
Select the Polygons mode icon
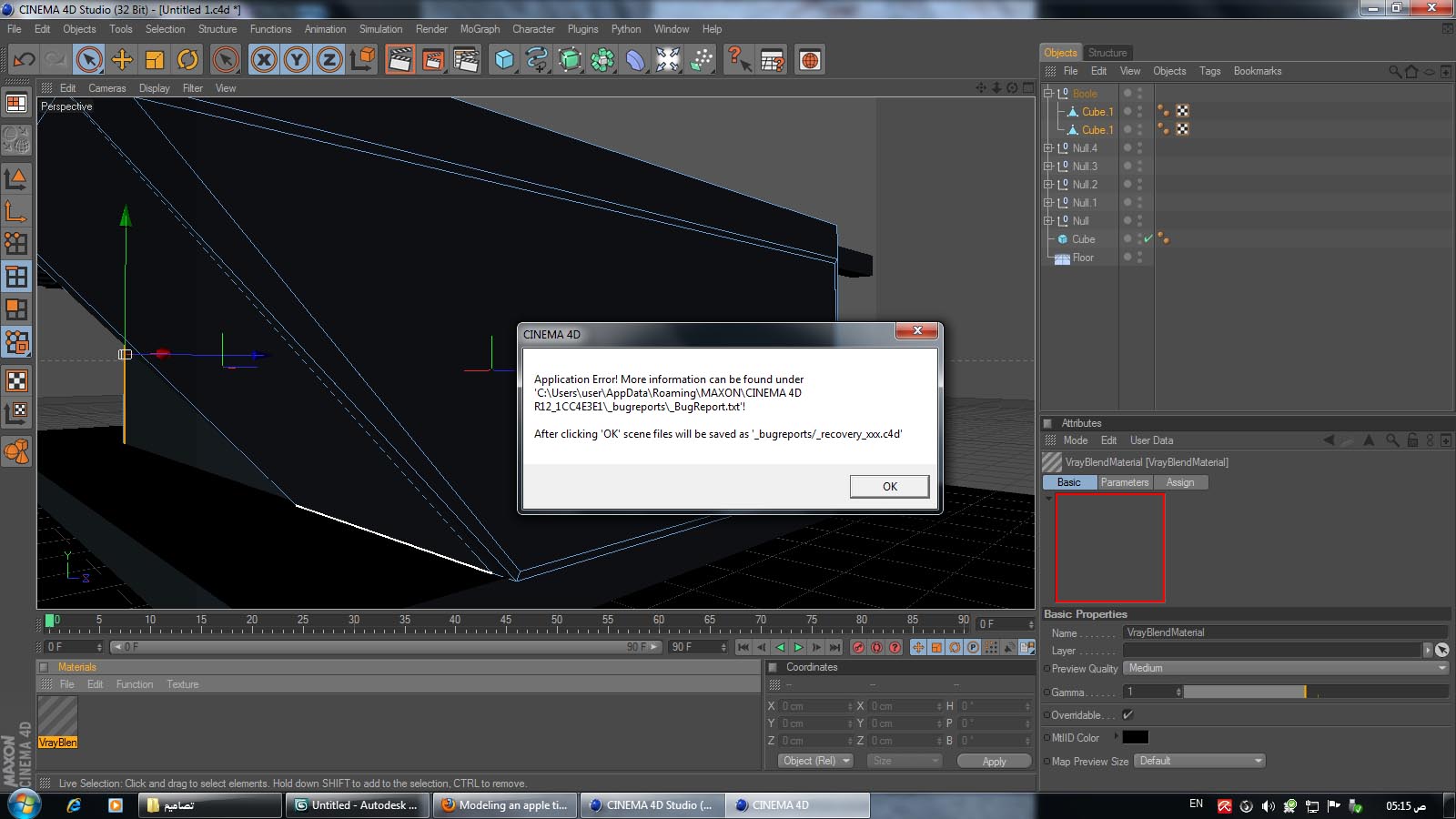(x=16, y=309)
